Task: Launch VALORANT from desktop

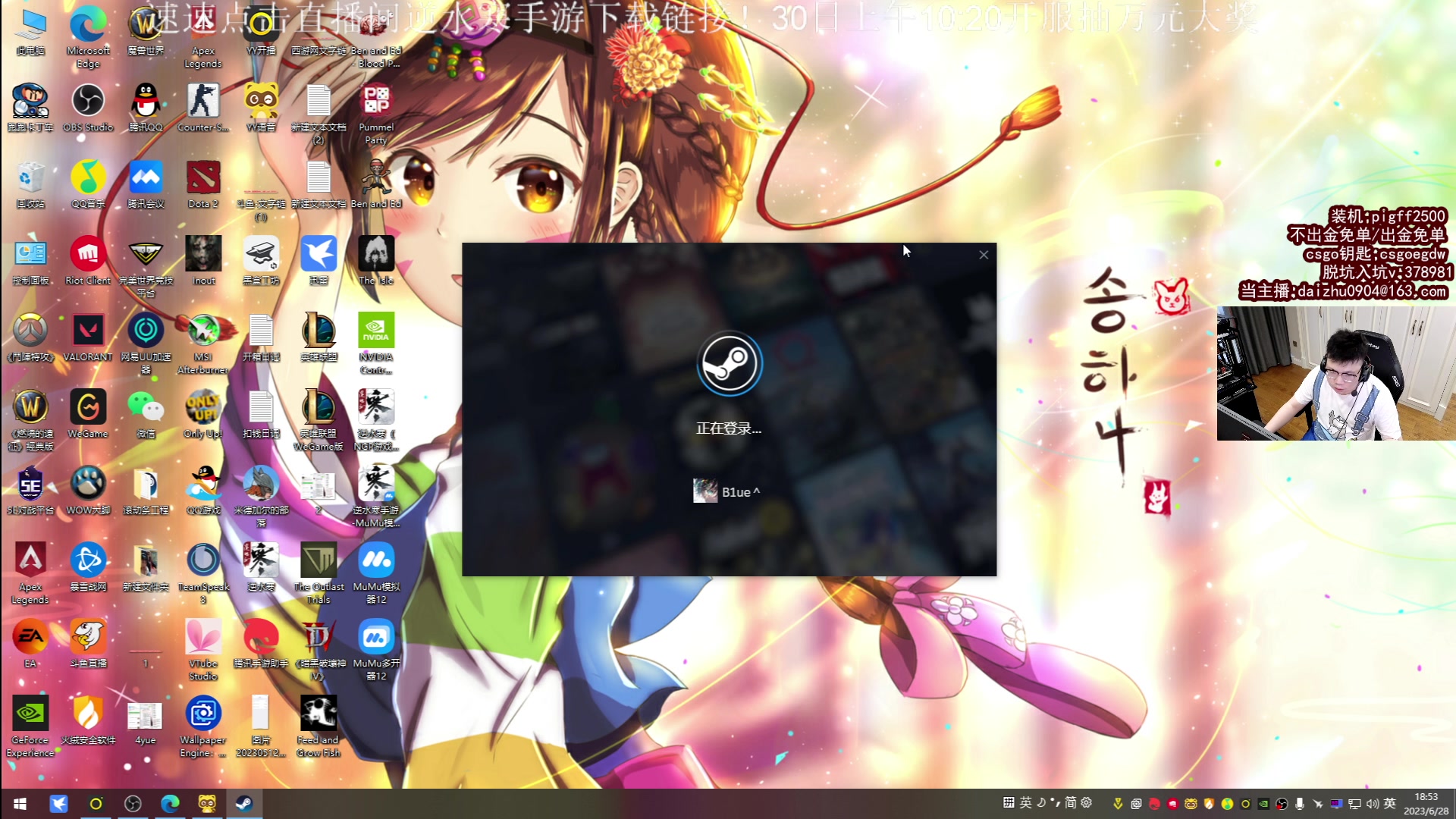Action: click(88, 331)
